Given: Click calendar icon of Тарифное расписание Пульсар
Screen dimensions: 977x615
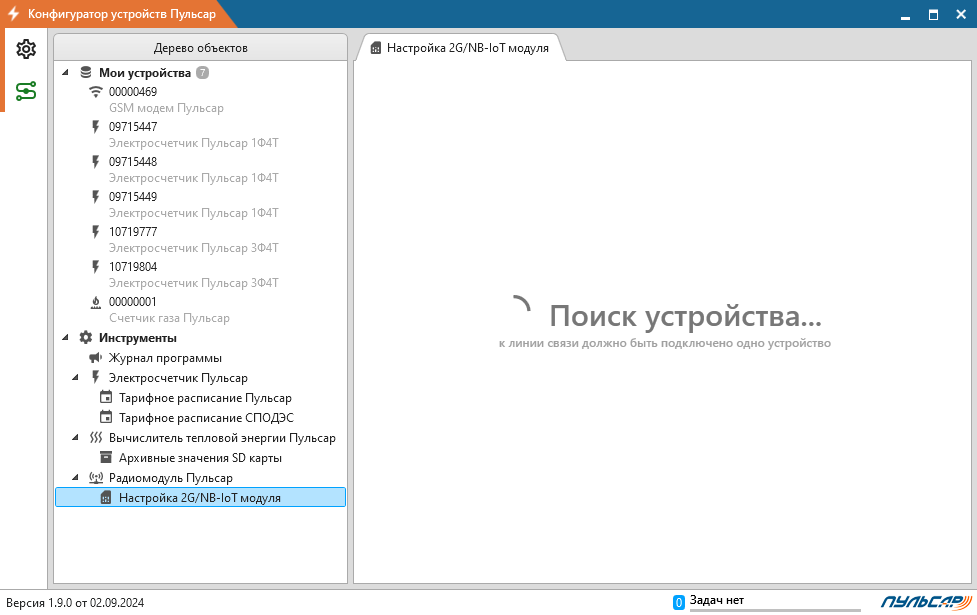Looking at the screenshot, I should 106,397.
